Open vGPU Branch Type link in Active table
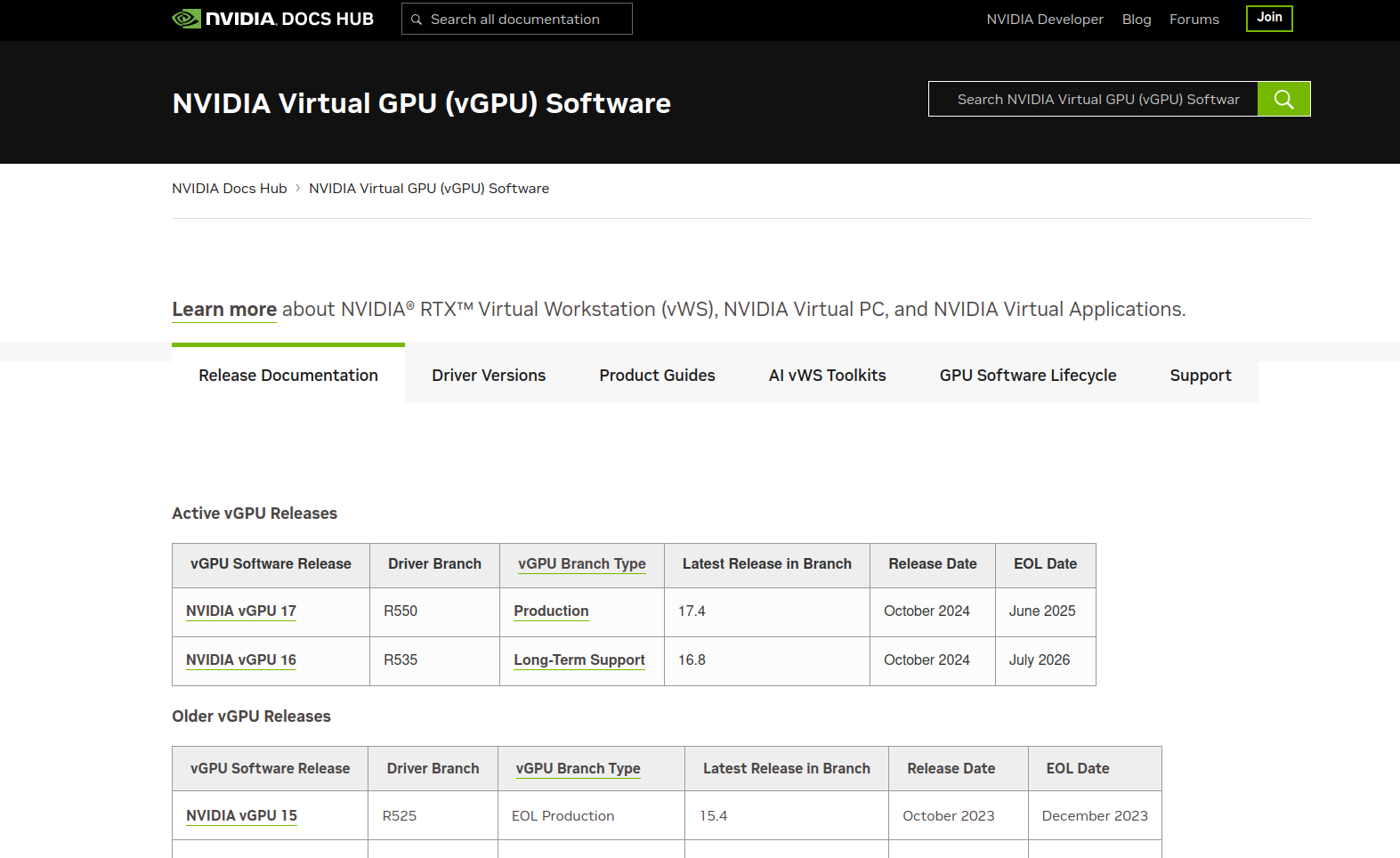The image size is (1400, 858). tap(582, 564)
